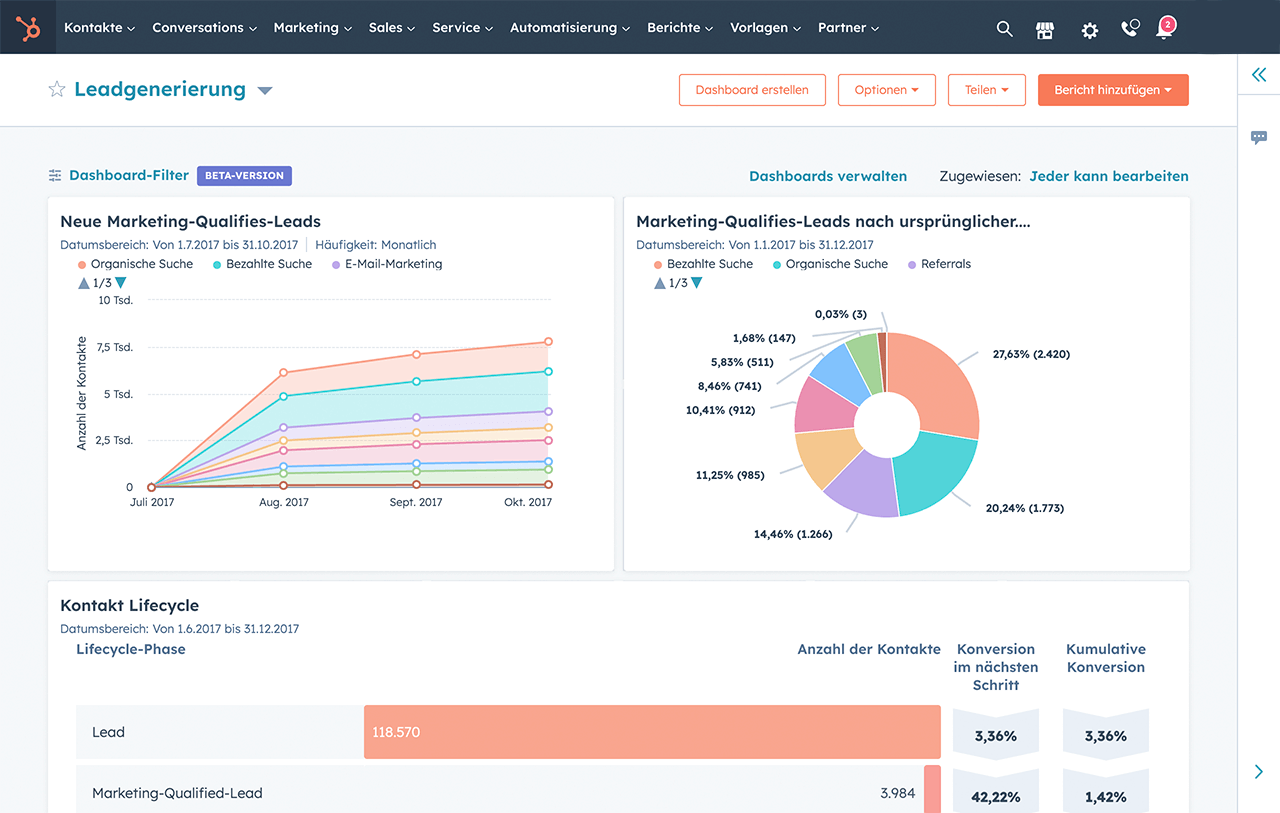Open the calling tool
The width and height of the screenshot is (1280, 813).
pyautogui.click(x=1129, y=29)
